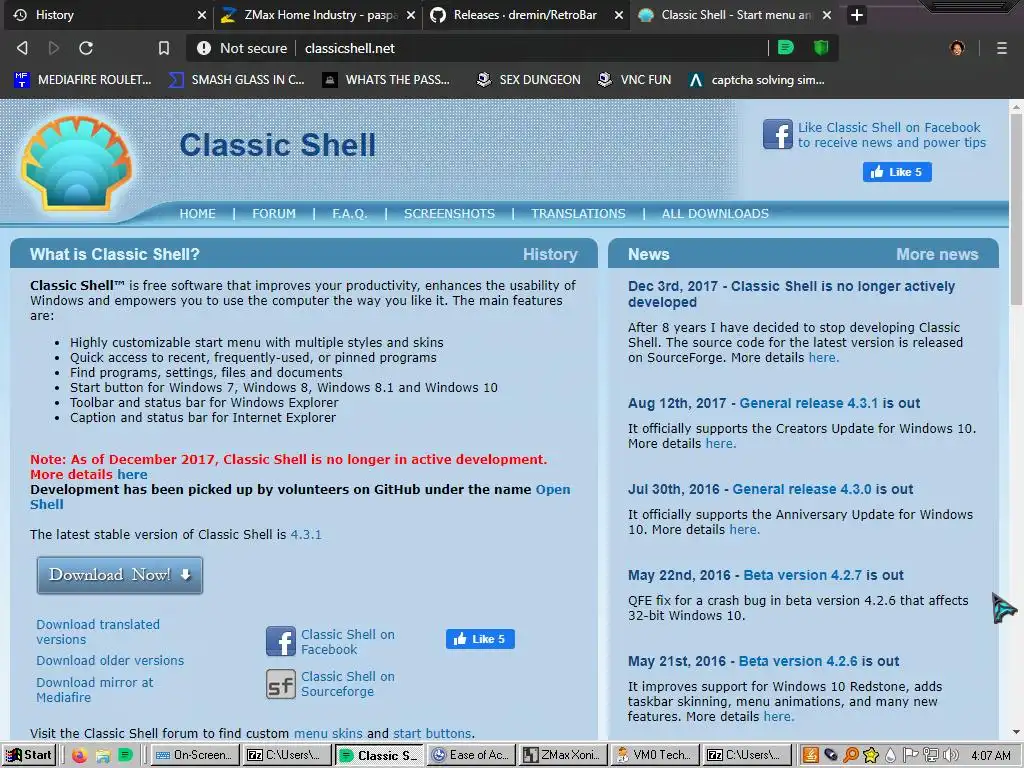The width and height of the screenshot is (1024, 768).
Task: Click the first orange tray icon
Action: [x=810, y=755]
